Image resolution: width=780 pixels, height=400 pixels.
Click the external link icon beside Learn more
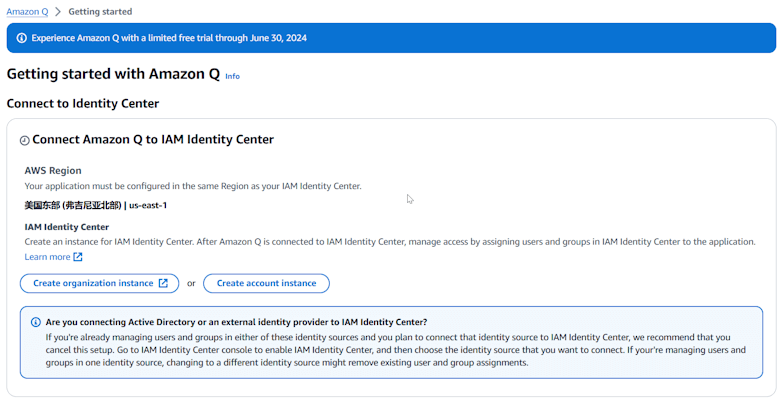tap(78, 257)
